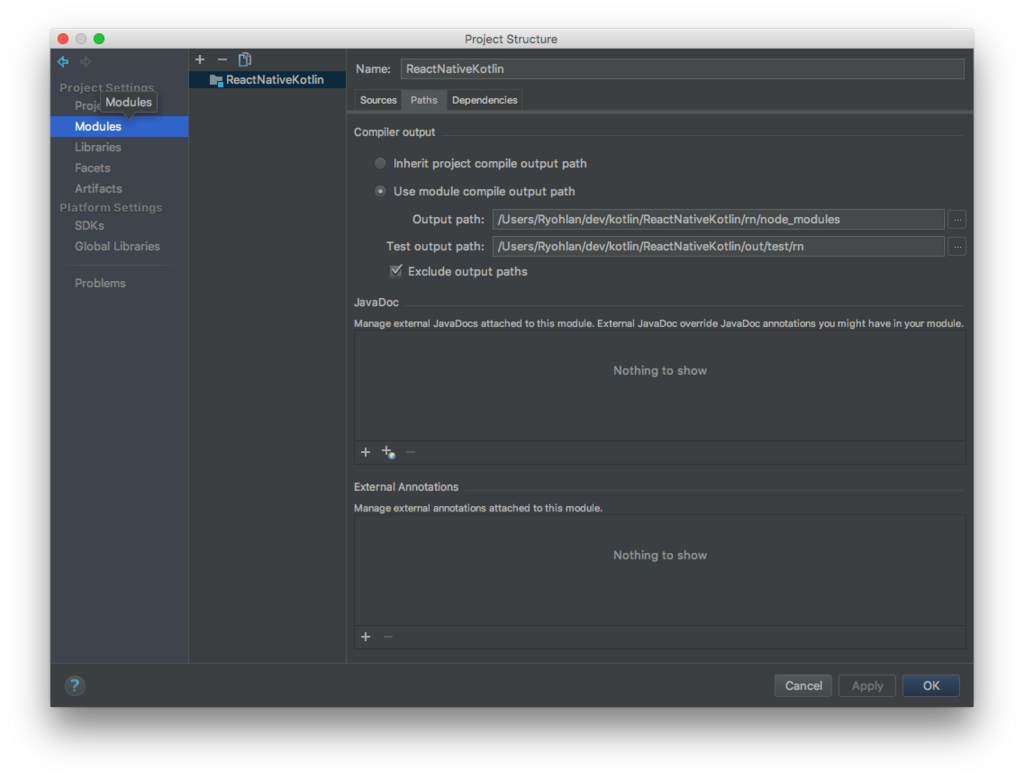The image size is (1024, 779).
Task: Remove JavaDoc entry with minus icon
Action: (411, 452)
